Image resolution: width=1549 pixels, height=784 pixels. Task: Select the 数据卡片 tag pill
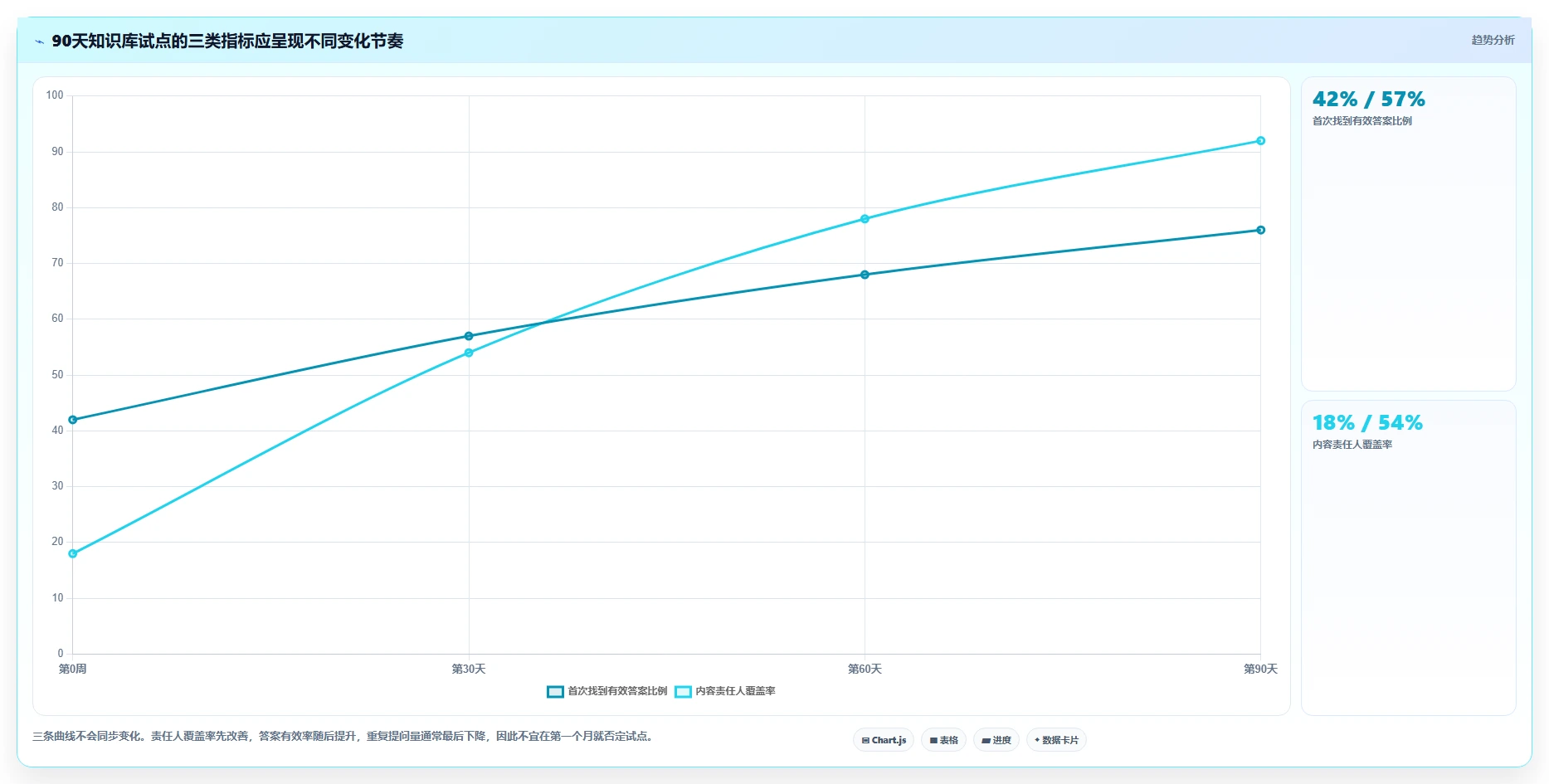point(1056,740)
